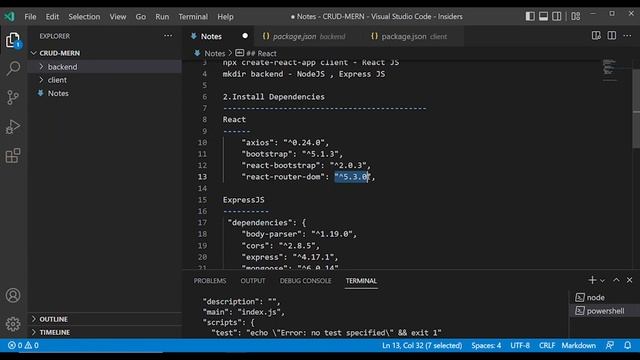This screenshot has height=360, width=640.
Task: Collapse the CRUD-MERN root folder
Action: coord(104,53)
